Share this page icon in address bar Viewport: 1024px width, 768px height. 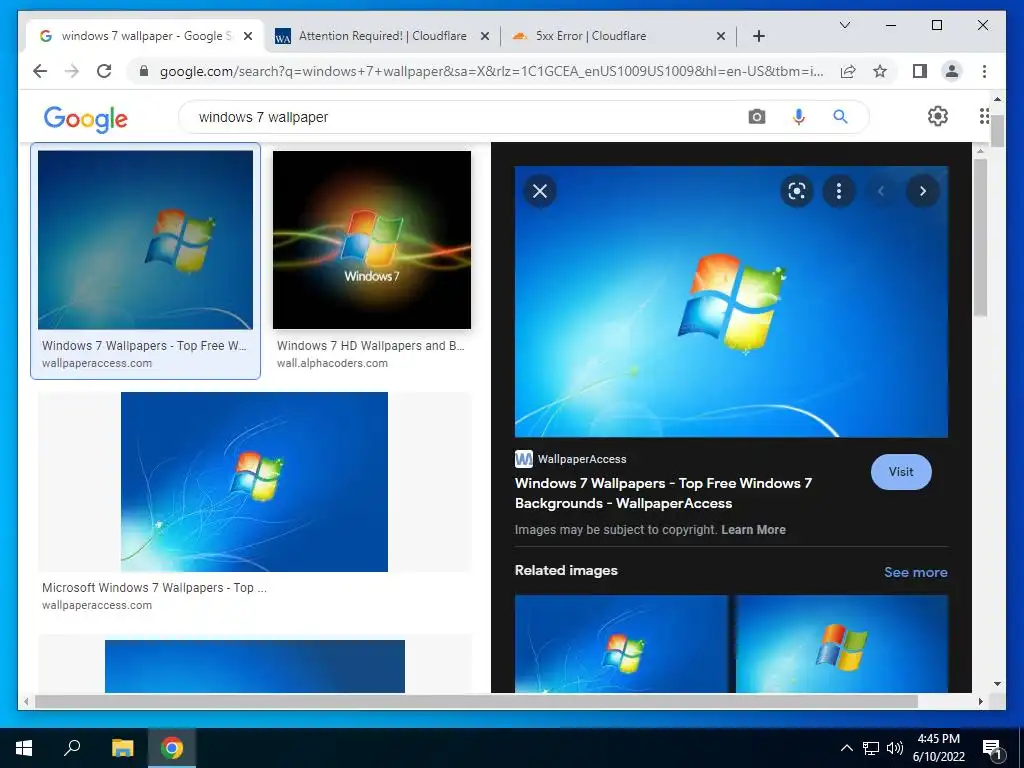[848, 71]
